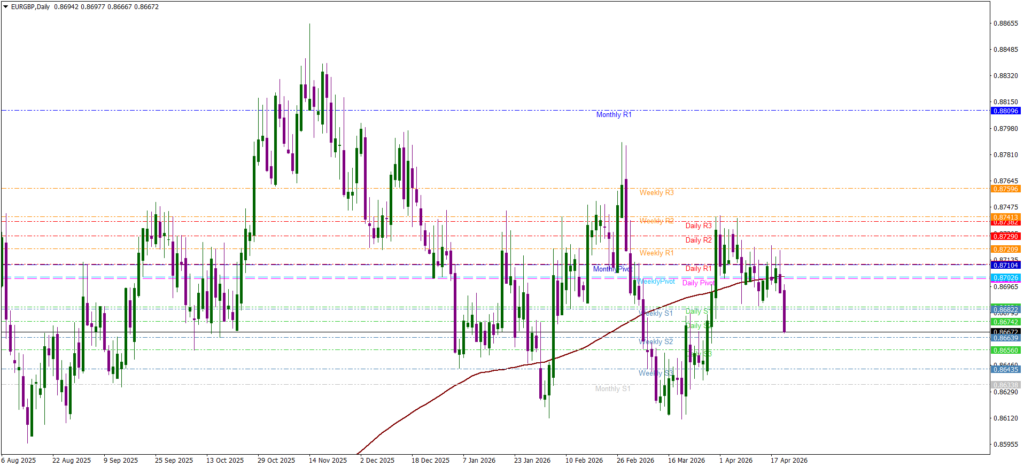
Task: Click the green 0.86560 price tag
Action: pyautogui.click(x=1005, y=351)
